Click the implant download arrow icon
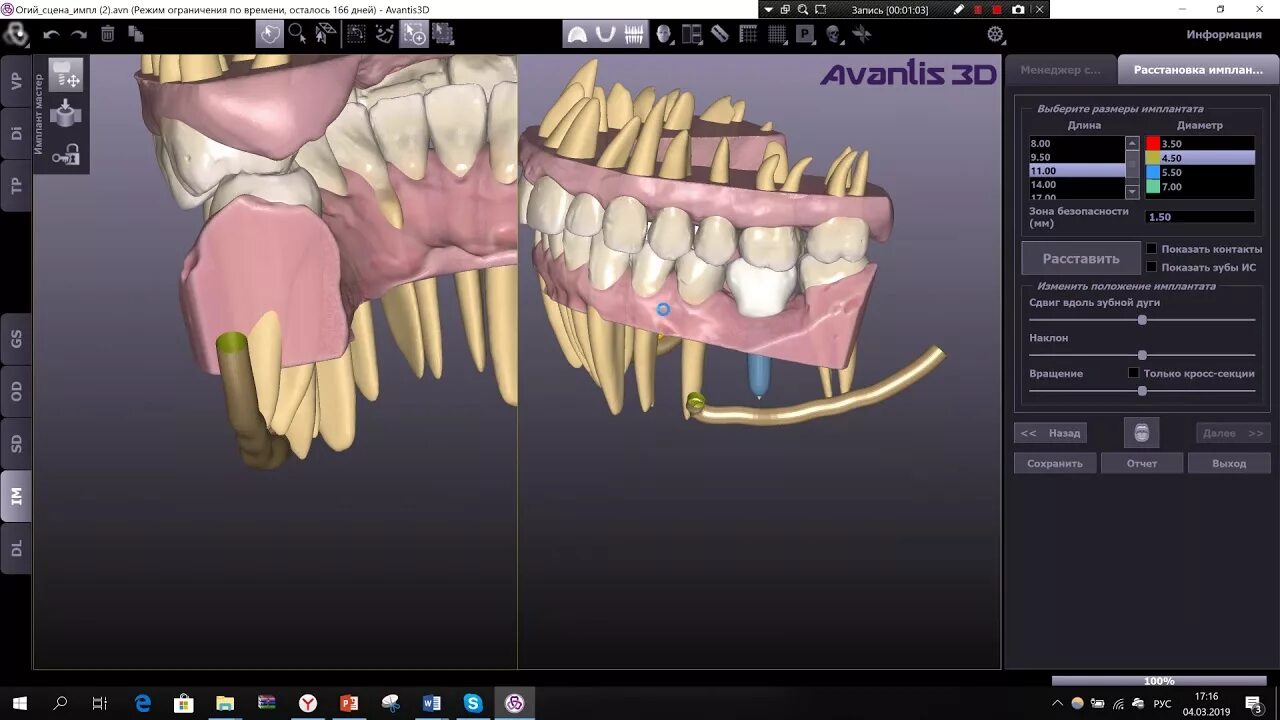The width and height of the screenshot is (1280, 720). click(x=66, y=113)
